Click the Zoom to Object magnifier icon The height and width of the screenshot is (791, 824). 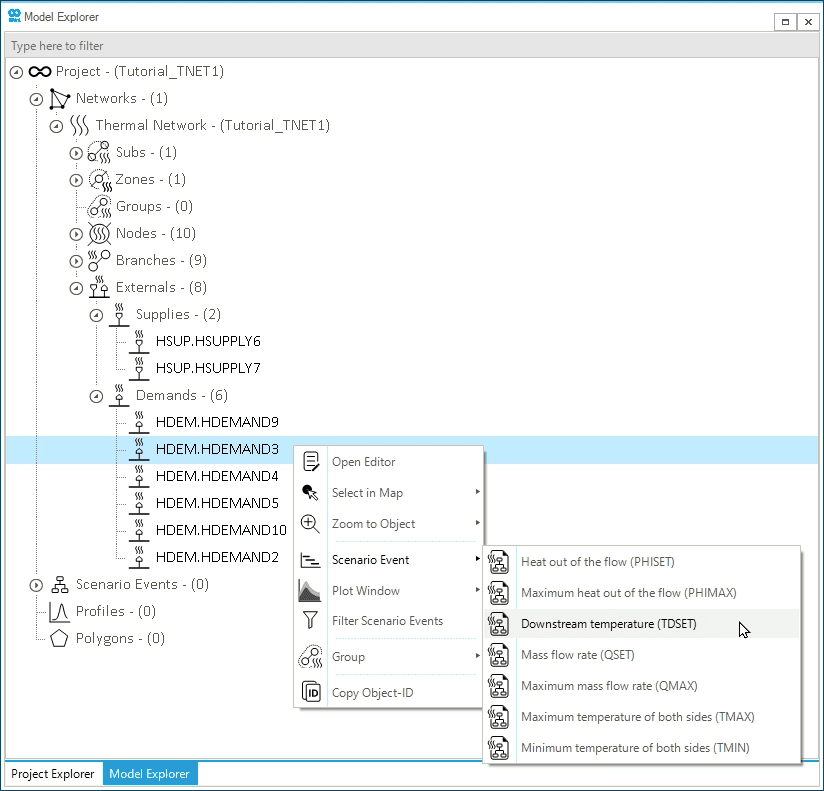(311, 524)
